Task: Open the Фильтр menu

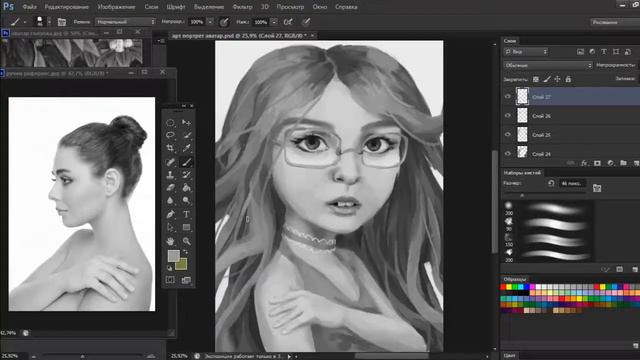Action: coord(242,7)
